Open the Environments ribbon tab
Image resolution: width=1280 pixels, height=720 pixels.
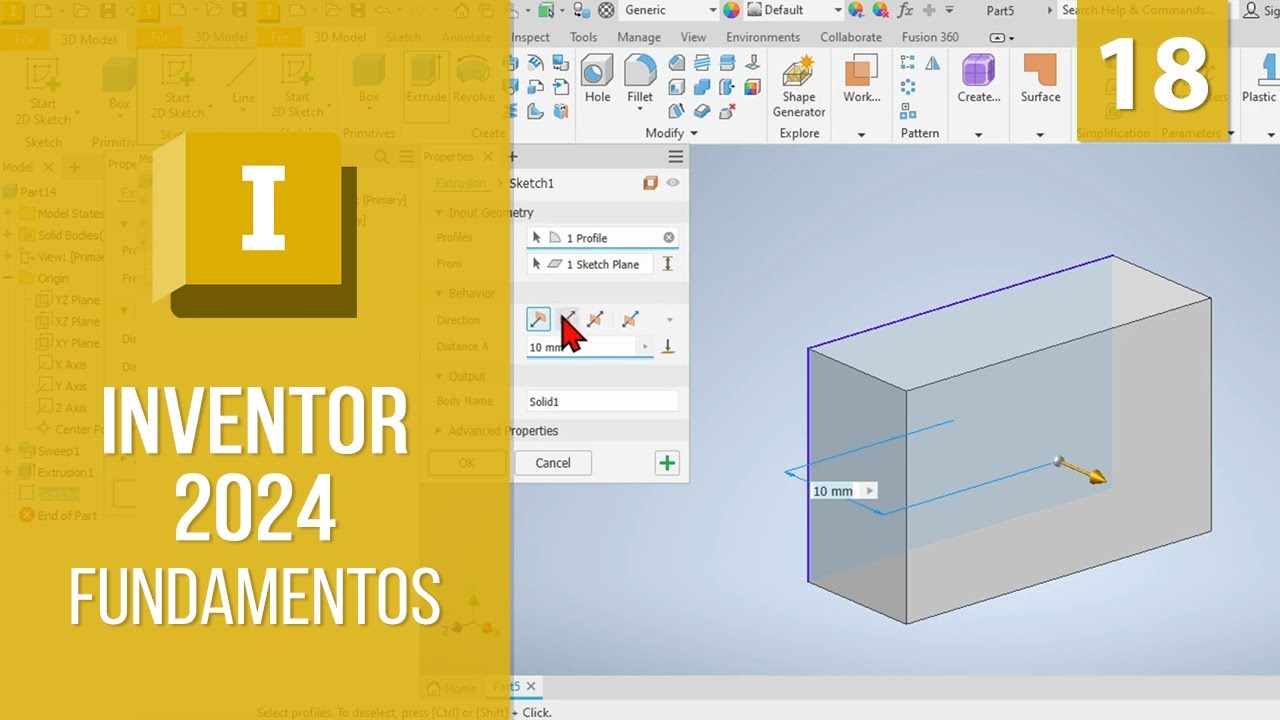click(763, 37)
